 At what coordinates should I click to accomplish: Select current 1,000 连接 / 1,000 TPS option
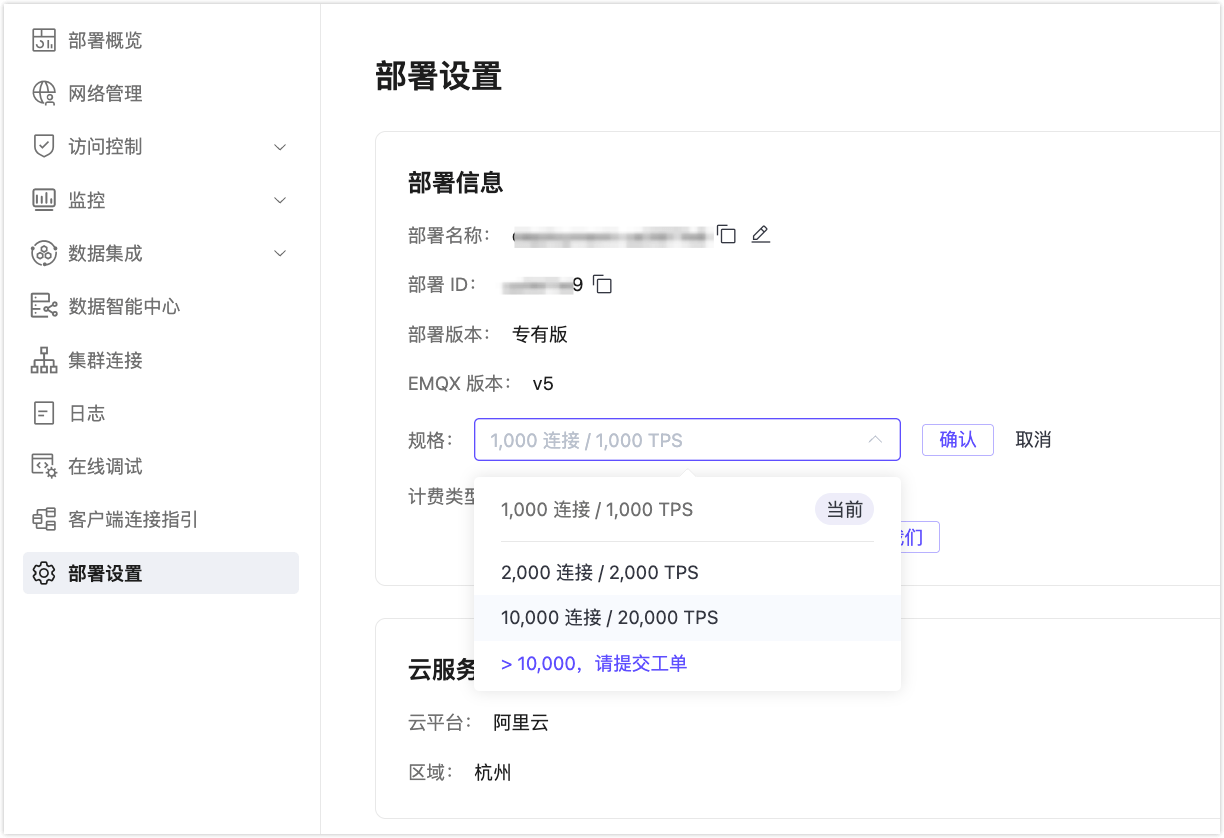[597, 509]
